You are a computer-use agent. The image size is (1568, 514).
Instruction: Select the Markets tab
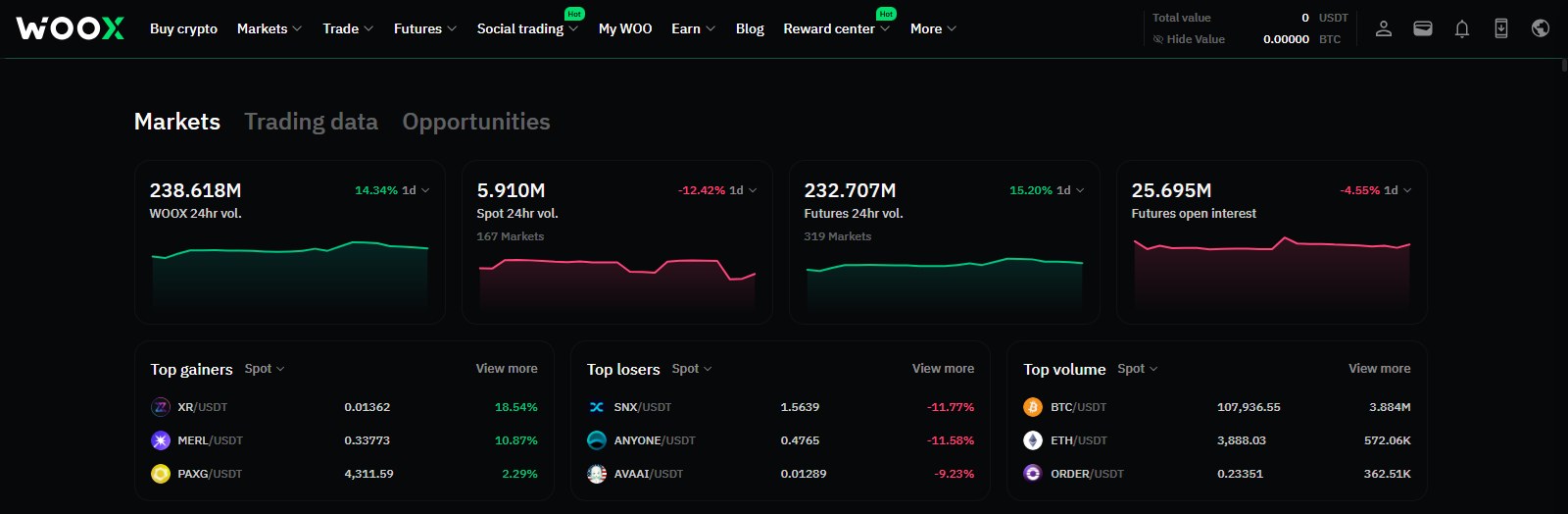pos(177,122)
